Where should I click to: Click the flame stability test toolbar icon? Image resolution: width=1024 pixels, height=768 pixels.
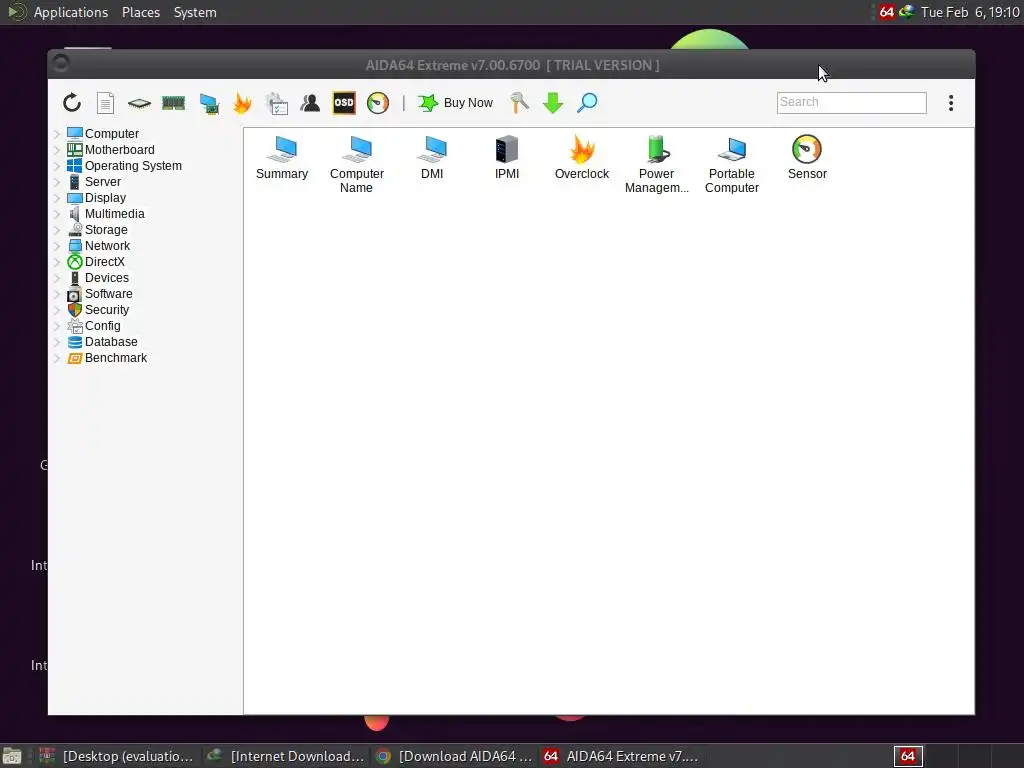tap(242, 103)
